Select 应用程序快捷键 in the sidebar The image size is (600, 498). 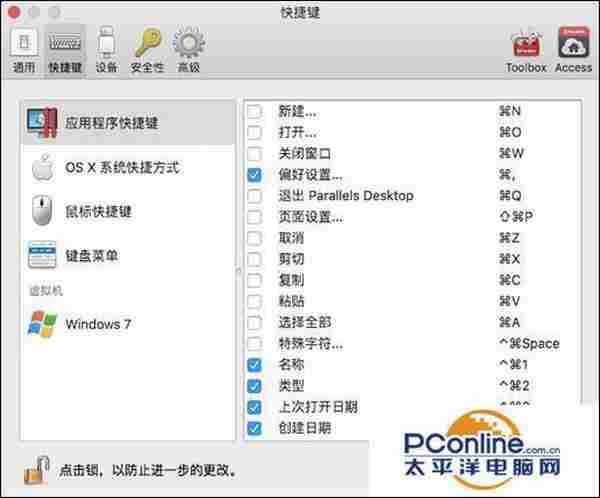[x=112, y=124]
